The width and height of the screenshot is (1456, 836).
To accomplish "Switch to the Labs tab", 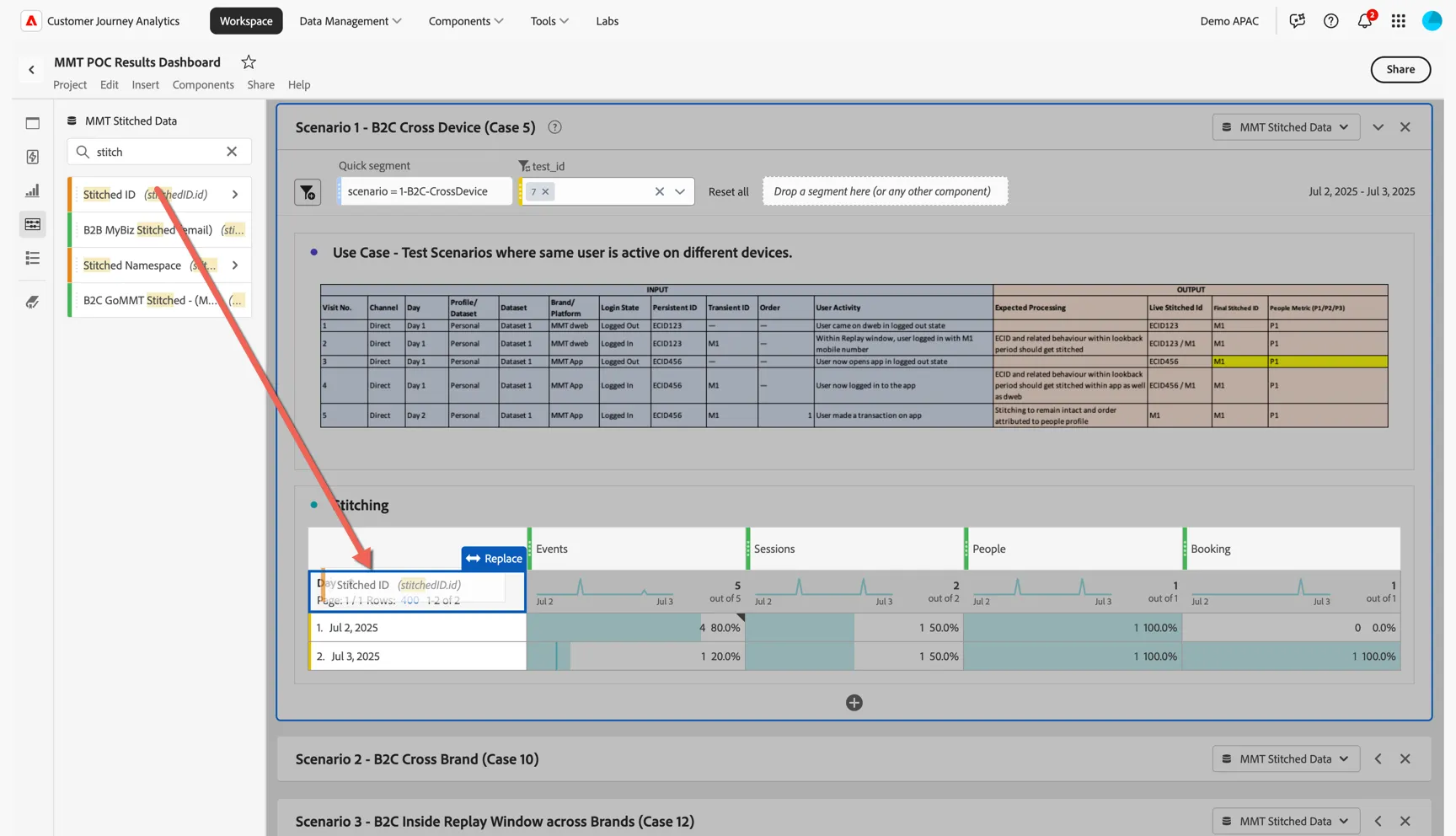I will 607,21.
